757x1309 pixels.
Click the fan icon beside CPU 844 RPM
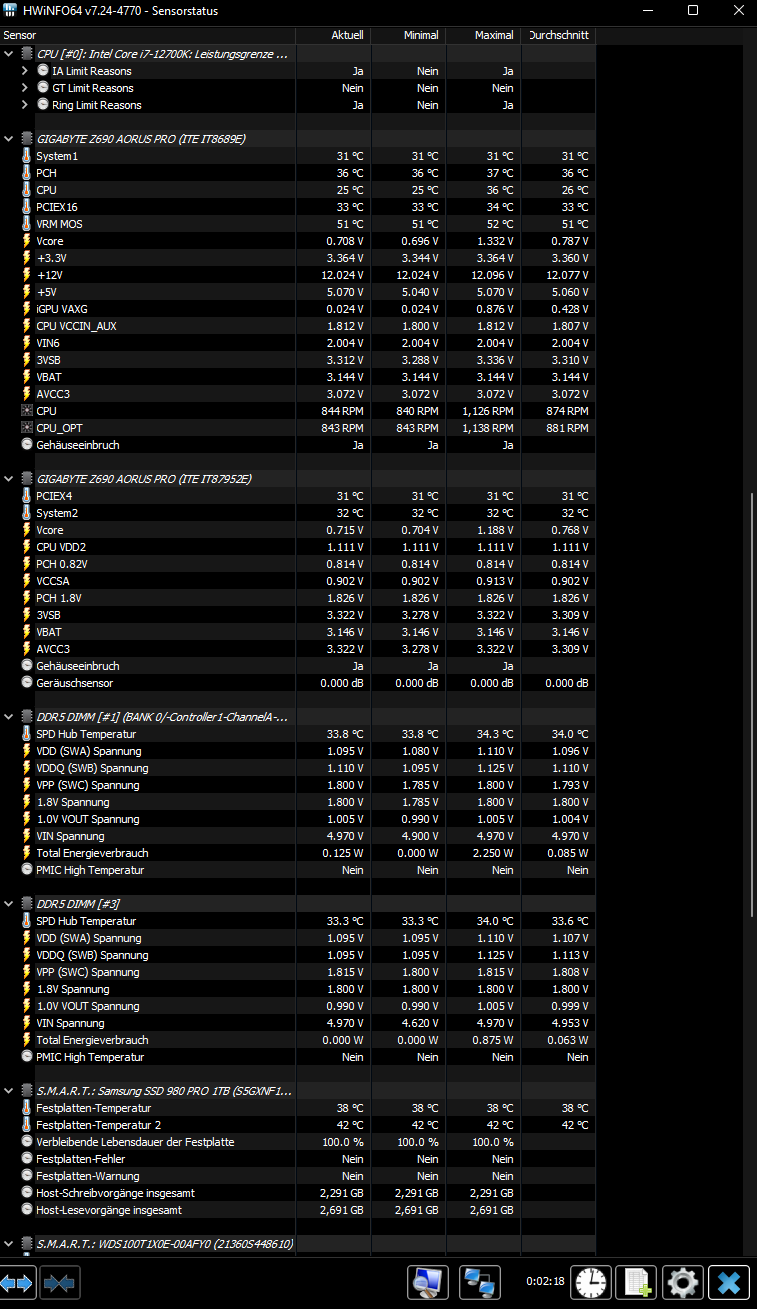(27, 411)
